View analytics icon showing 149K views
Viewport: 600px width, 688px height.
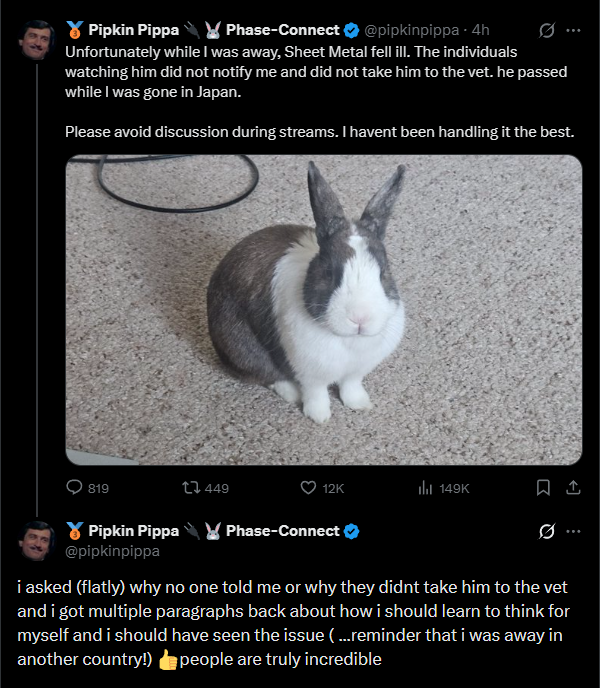point(425,487)
